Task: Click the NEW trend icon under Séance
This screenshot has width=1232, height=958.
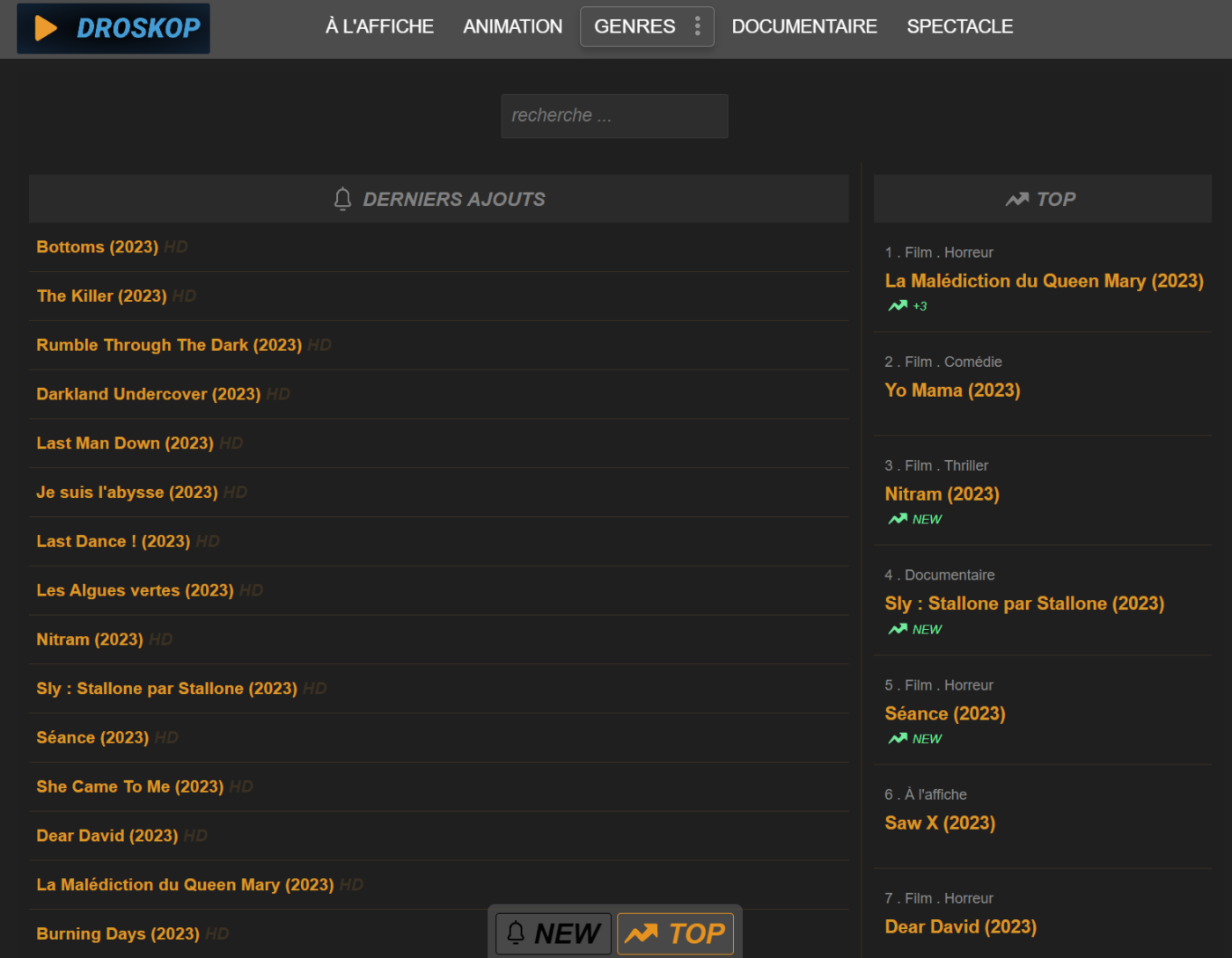Action: pyautogui.click(x=898, y=739)
